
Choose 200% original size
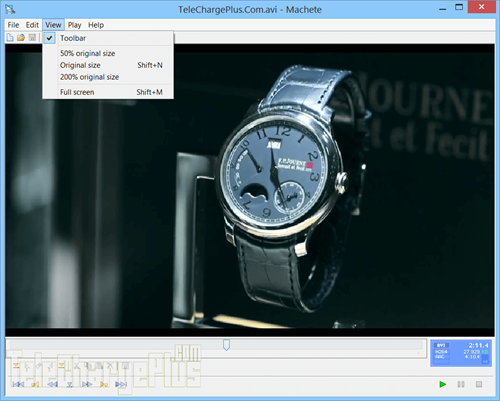[x=108, y=77]
